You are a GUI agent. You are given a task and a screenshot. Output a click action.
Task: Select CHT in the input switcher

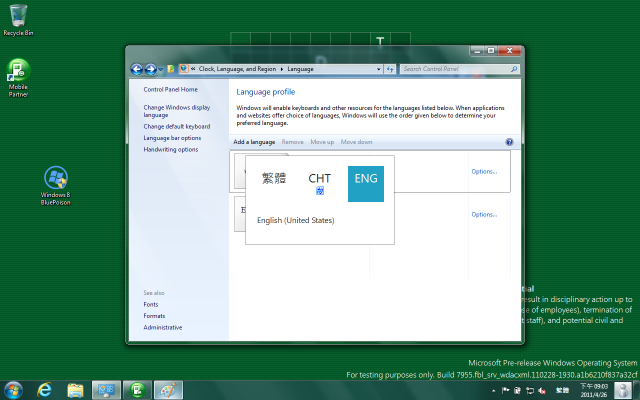coord(320,184)
